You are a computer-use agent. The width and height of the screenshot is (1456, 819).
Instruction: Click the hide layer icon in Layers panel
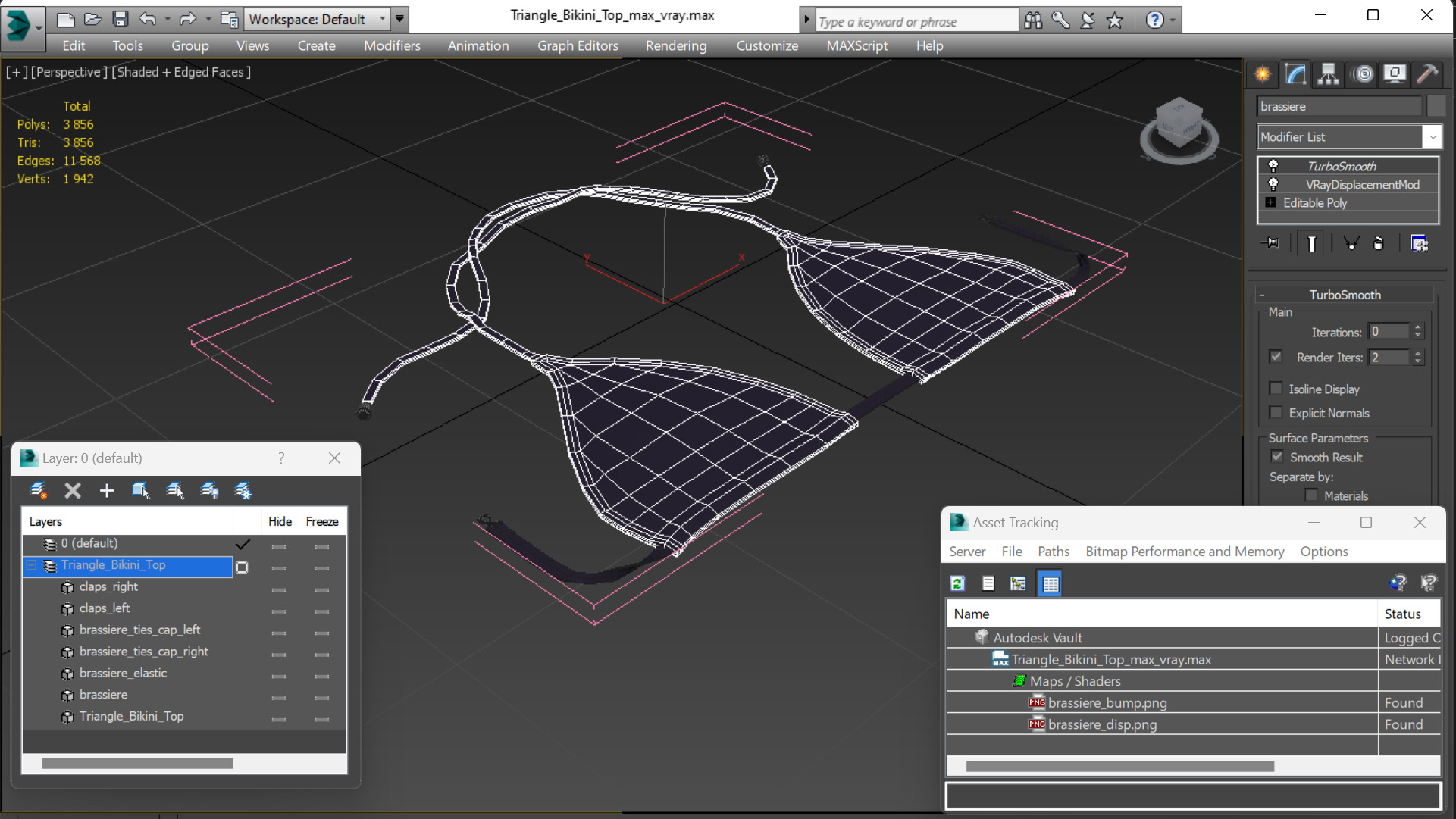click(x=210, y=490)
